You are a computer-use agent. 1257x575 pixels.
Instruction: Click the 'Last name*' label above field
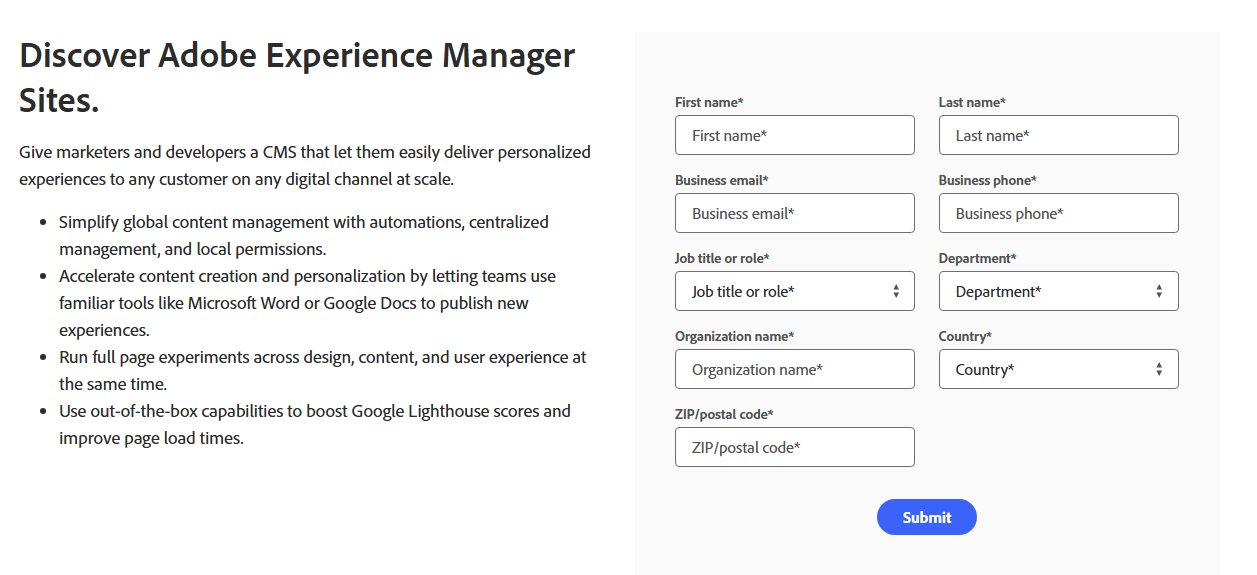[972, 102]
